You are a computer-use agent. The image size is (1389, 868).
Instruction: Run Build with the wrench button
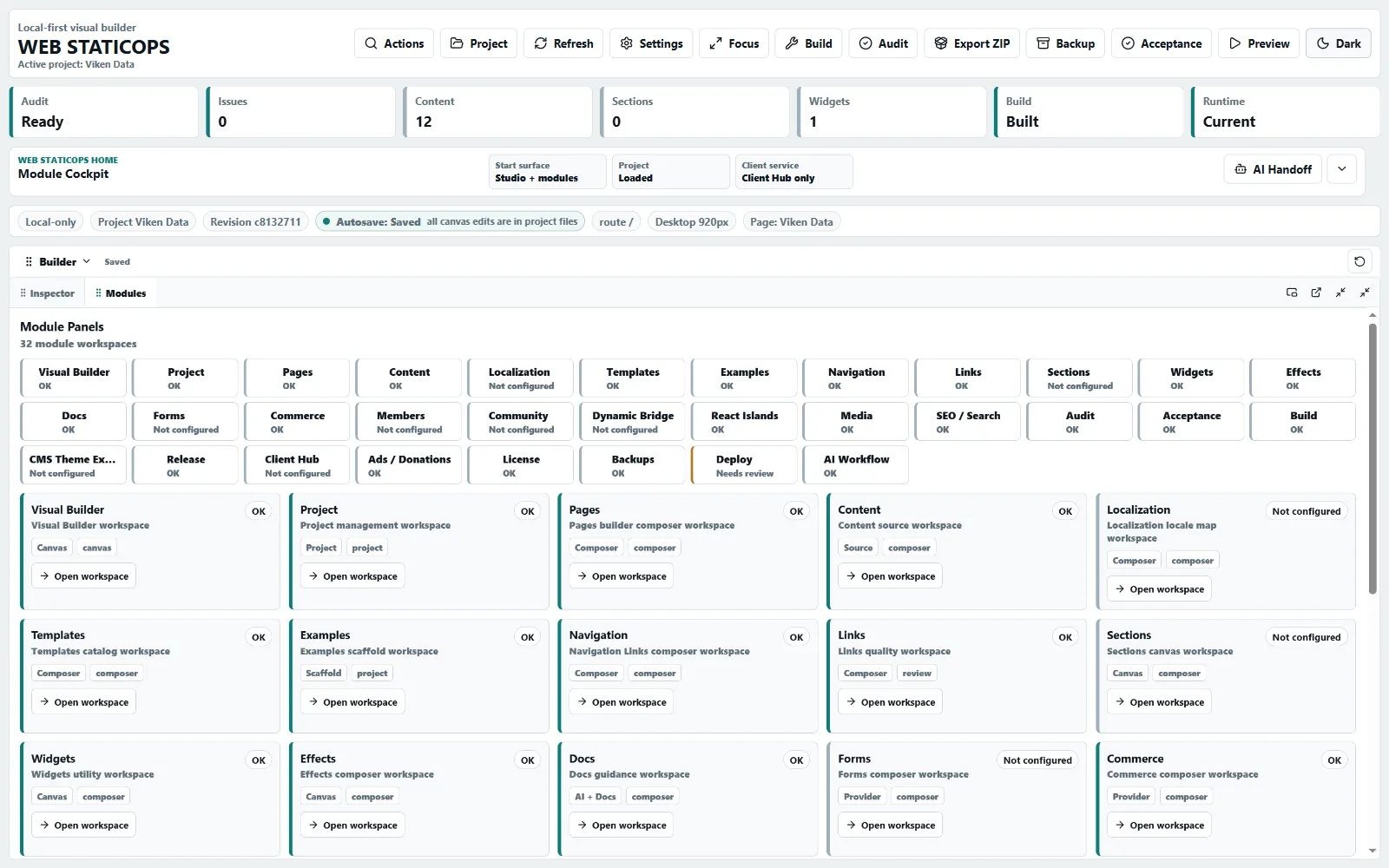(808, 43)
